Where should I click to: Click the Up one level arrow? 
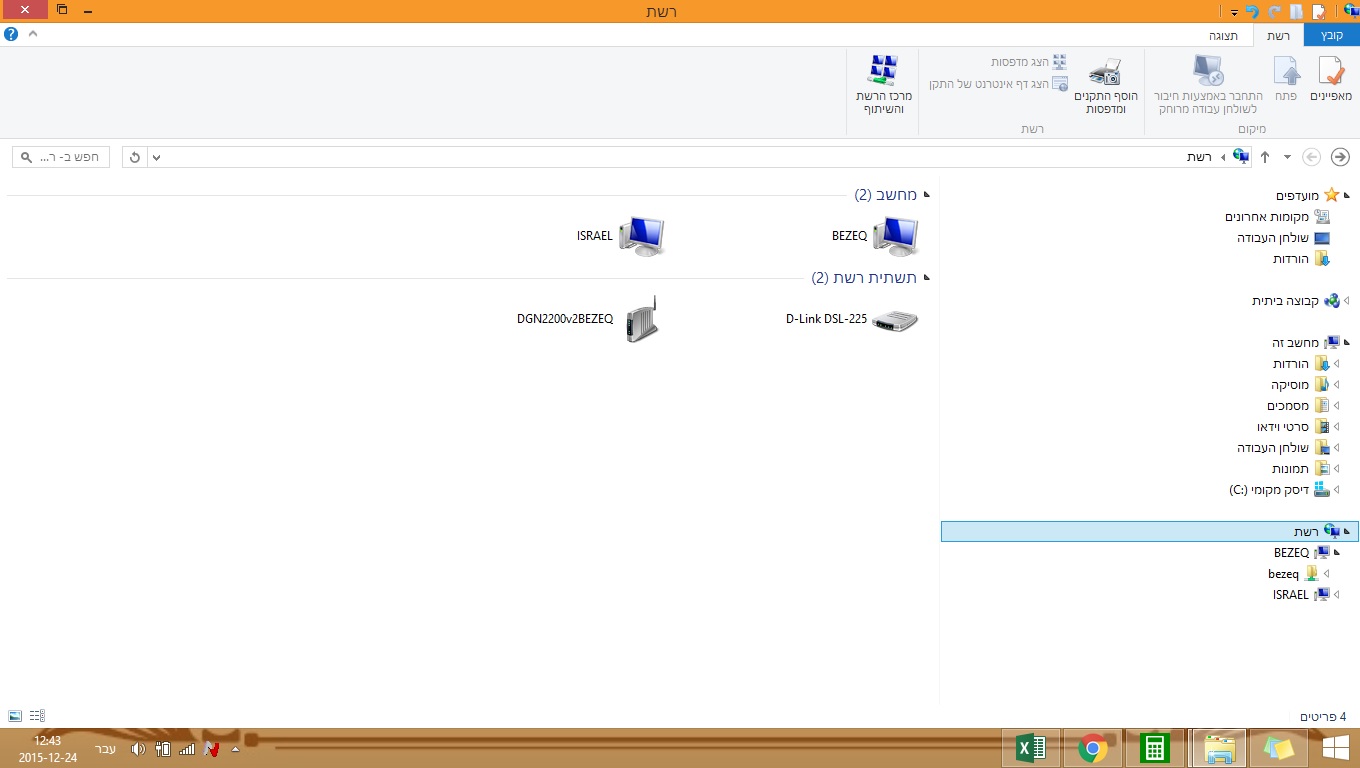[1265, 157]
